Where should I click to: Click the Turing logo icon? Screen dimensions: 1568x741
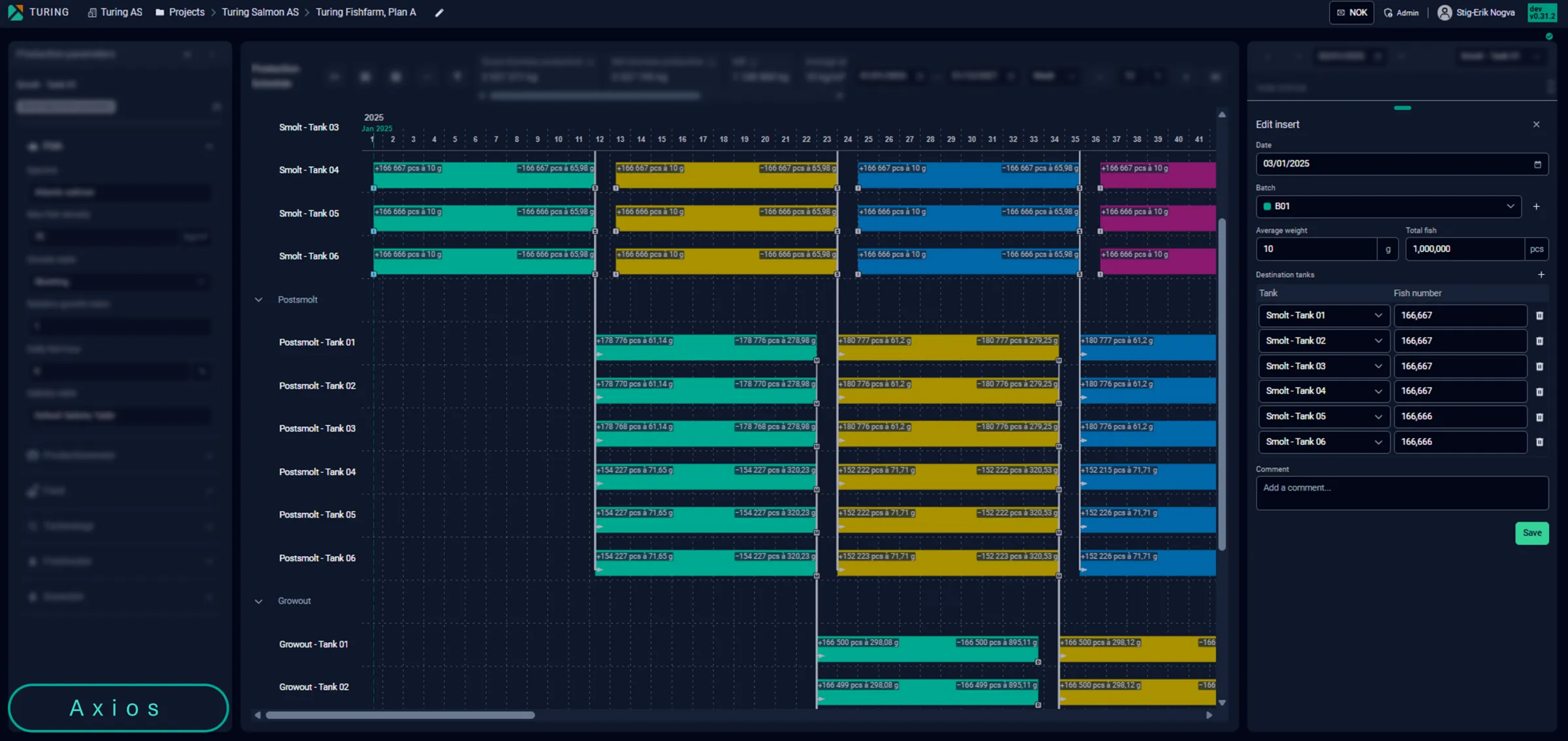(x=15, y=12)
